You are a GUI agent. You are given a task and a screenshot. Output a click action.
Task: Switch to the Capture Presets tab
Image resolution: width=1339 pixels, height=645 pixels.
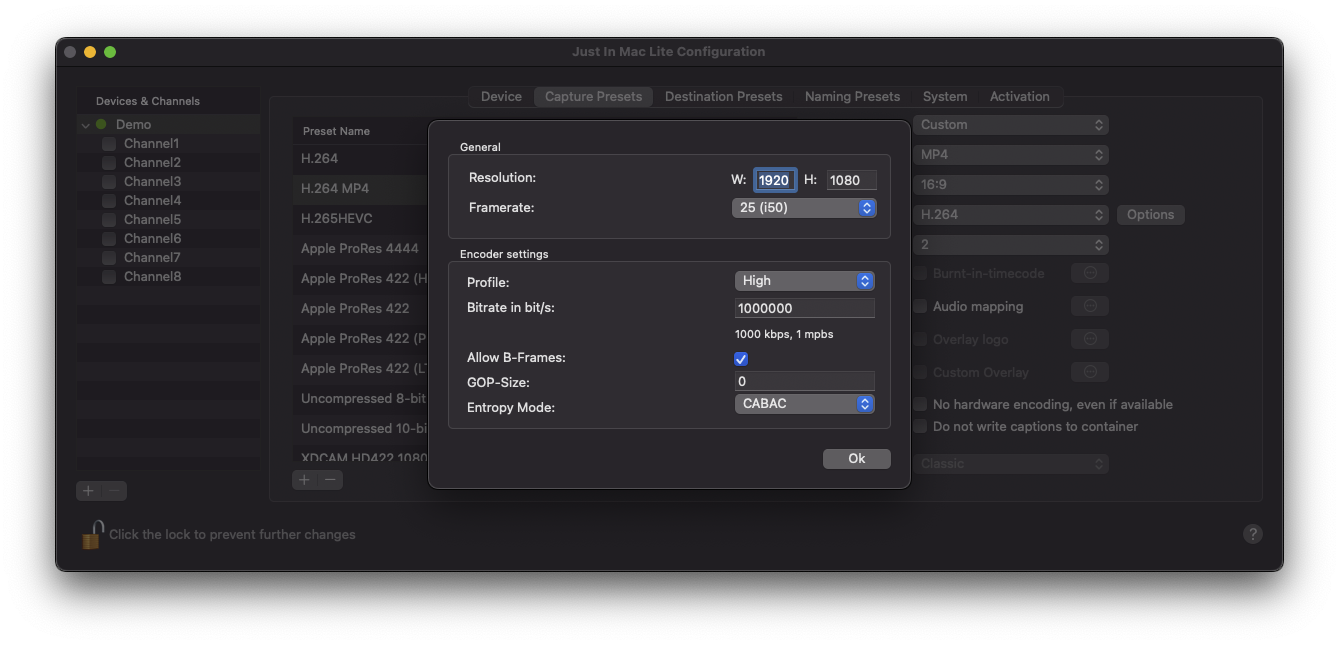[x=593, y=97]
